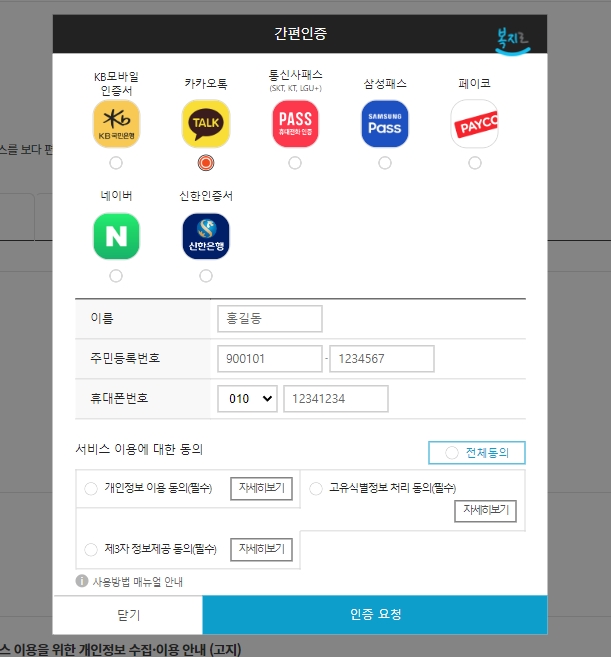Click the 신한인증서 label text

pos(206,196)
